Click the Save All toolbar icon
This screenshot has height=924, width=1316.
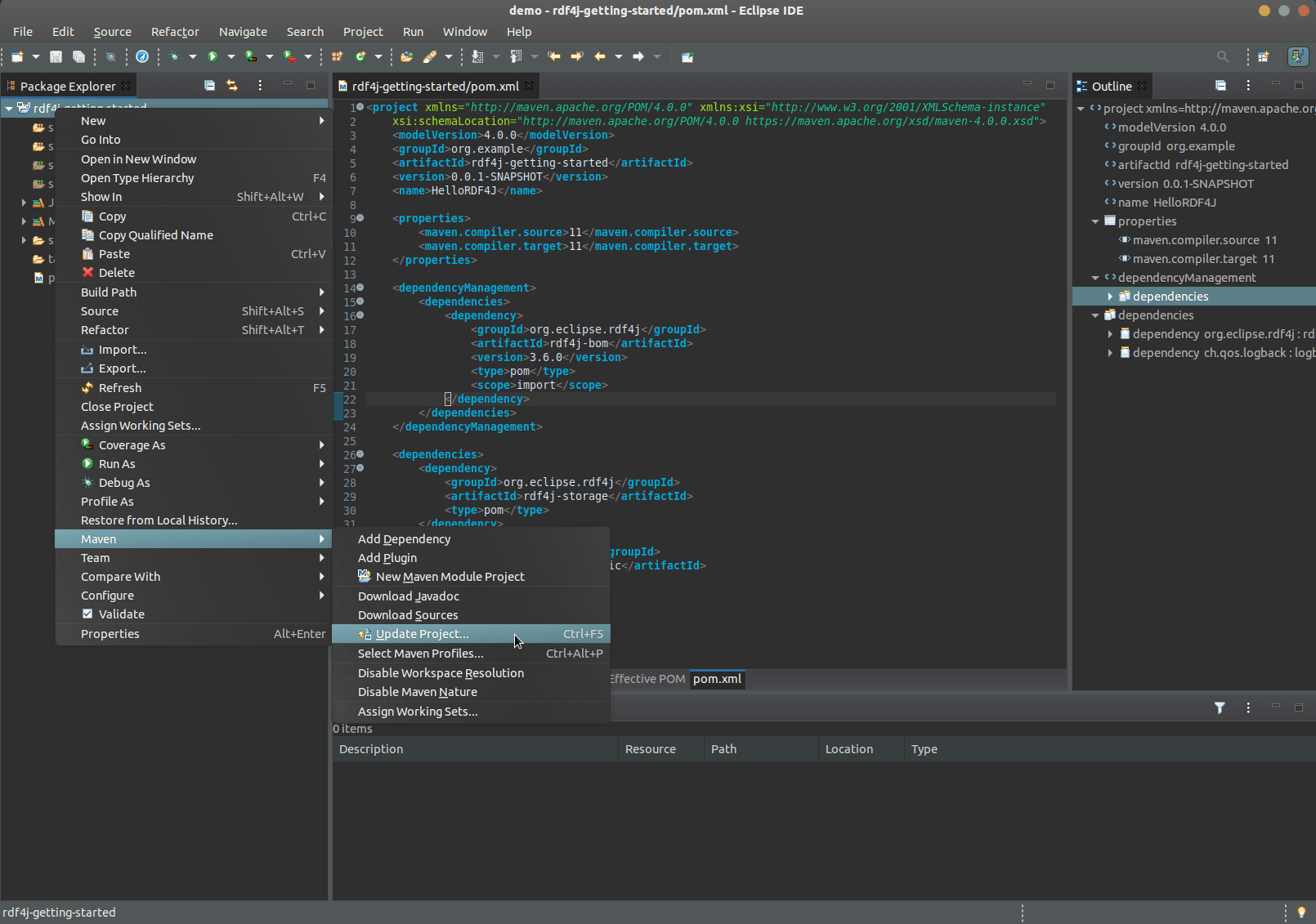(x=78, y=56)
